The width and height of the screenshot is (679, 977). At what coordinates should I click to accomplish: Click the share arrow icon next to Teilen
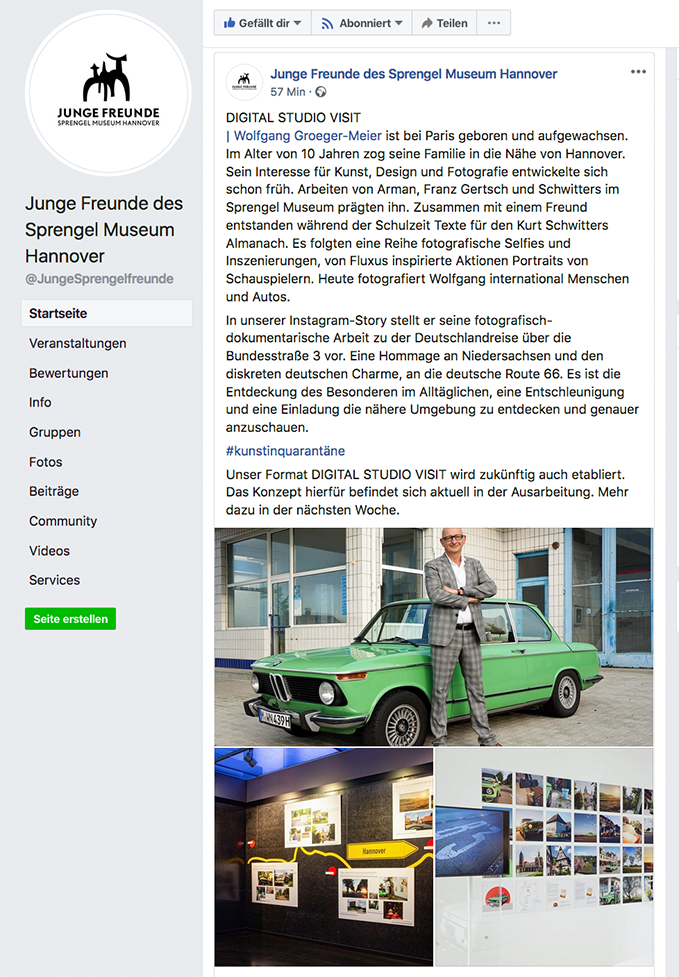click(x=427, y=24)
